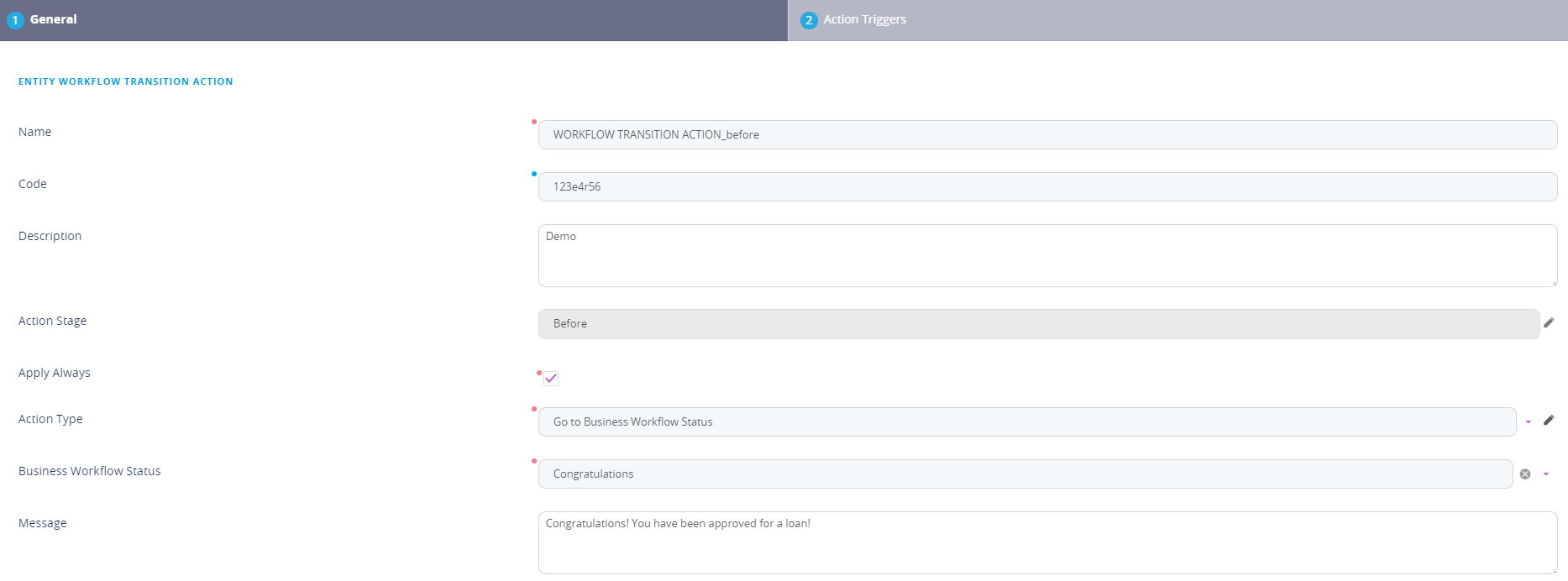1568x581 pixels.
Task: Expand the Action Type dropdown arrow
Action: coord(1529,422)
